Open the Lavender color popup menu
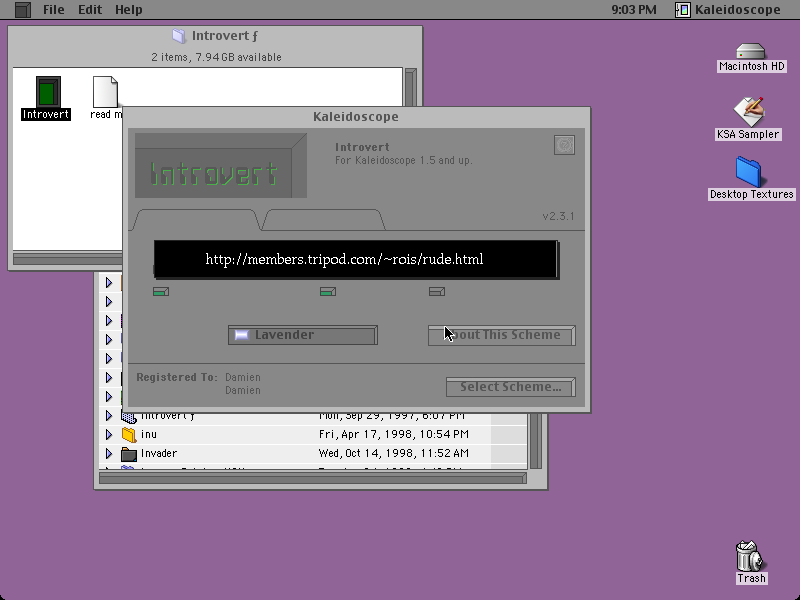The height and width of the screenshot is (600, 800). (303, 335)
